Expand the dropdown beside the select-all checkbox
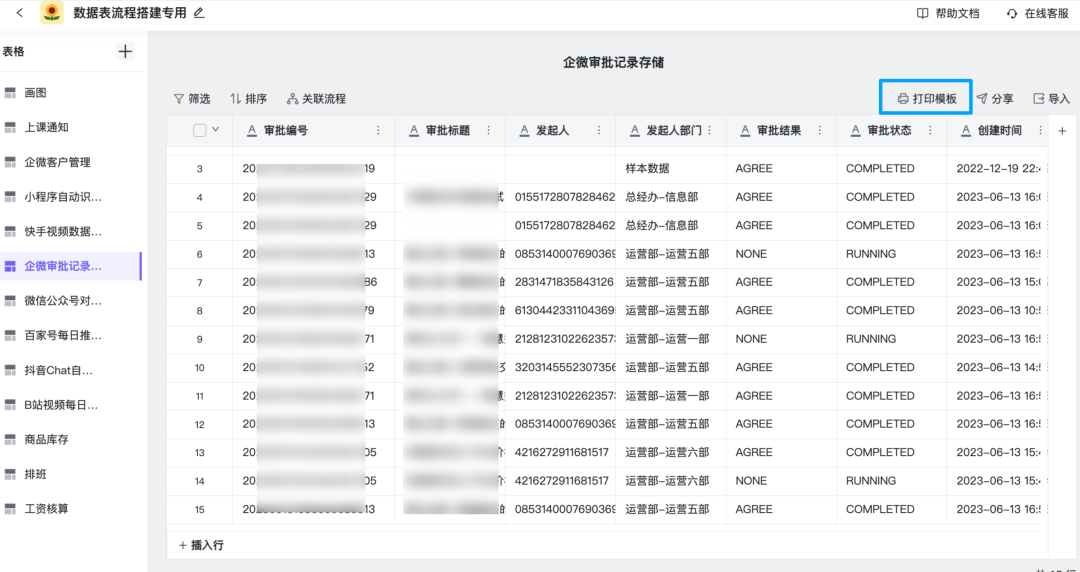 tap(216, 130)
